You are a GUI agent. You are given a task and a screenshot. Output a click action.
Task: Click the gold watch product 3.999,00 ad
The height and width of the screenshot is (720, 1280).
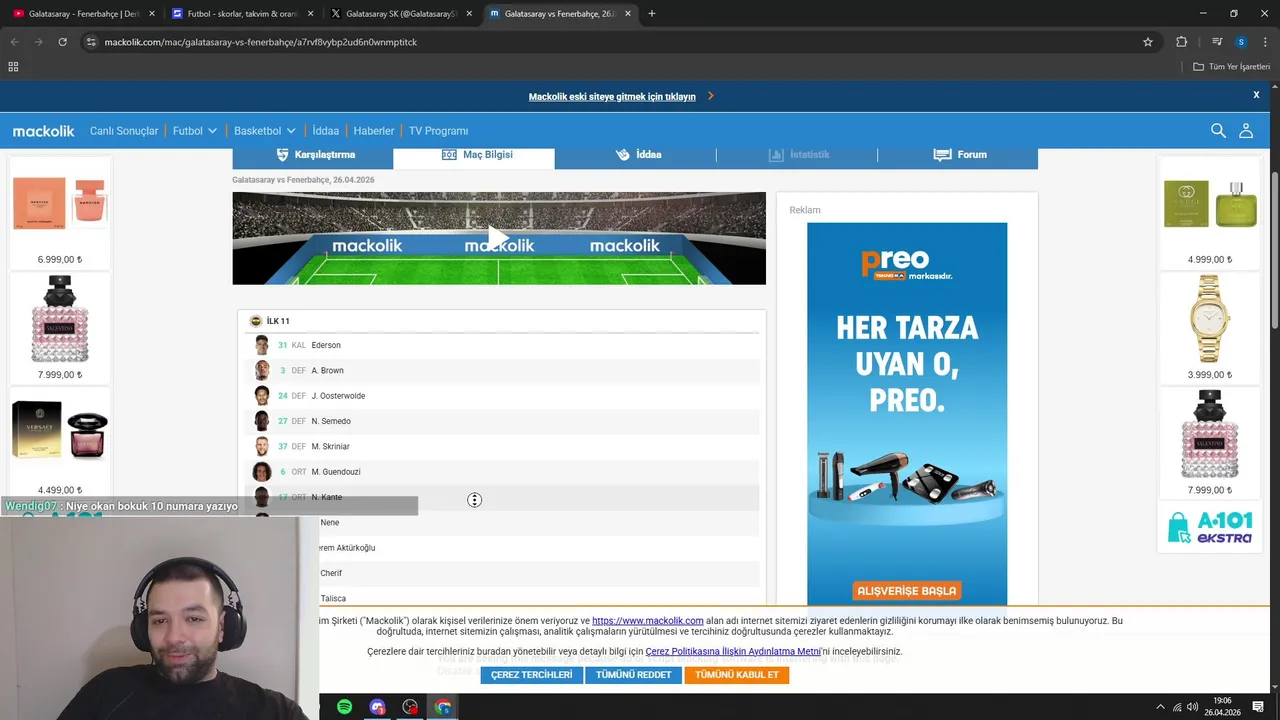pyautogui.click(x=1210, y=326)
